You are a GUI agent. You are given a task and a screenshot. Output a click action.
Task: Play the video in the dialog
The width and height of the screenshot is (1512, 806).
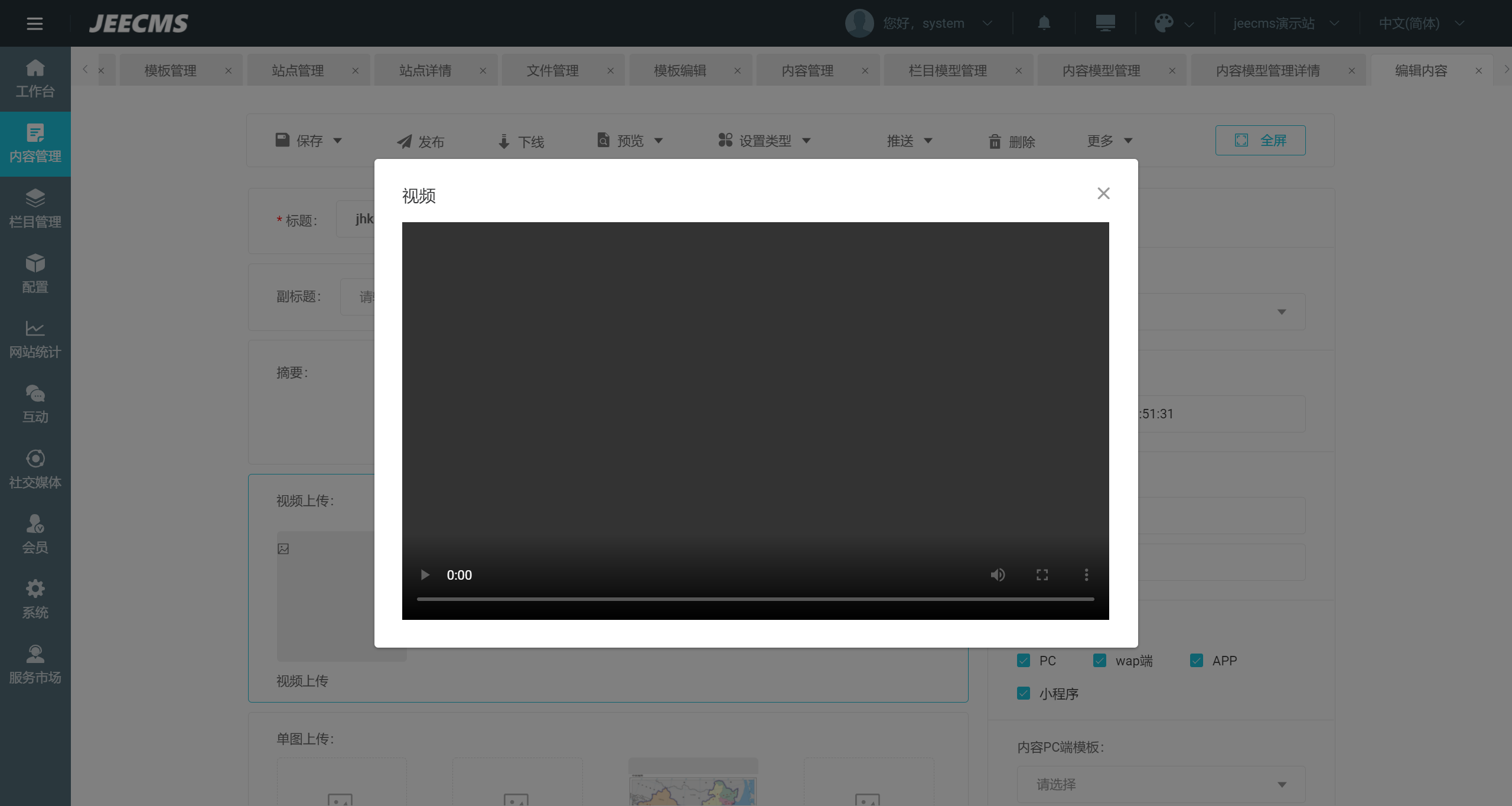click(425, 575)
